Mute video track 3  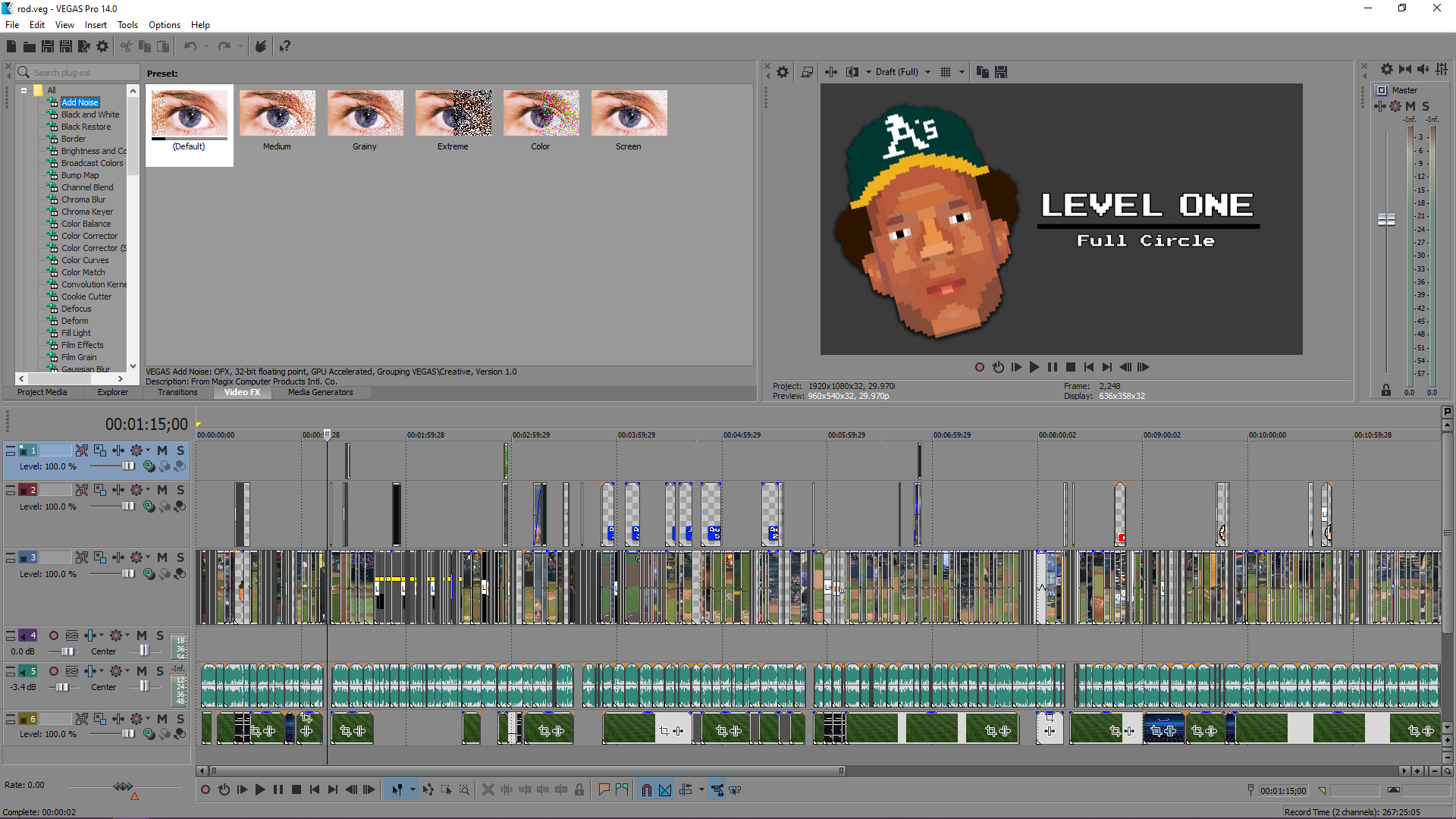(162, 557)
